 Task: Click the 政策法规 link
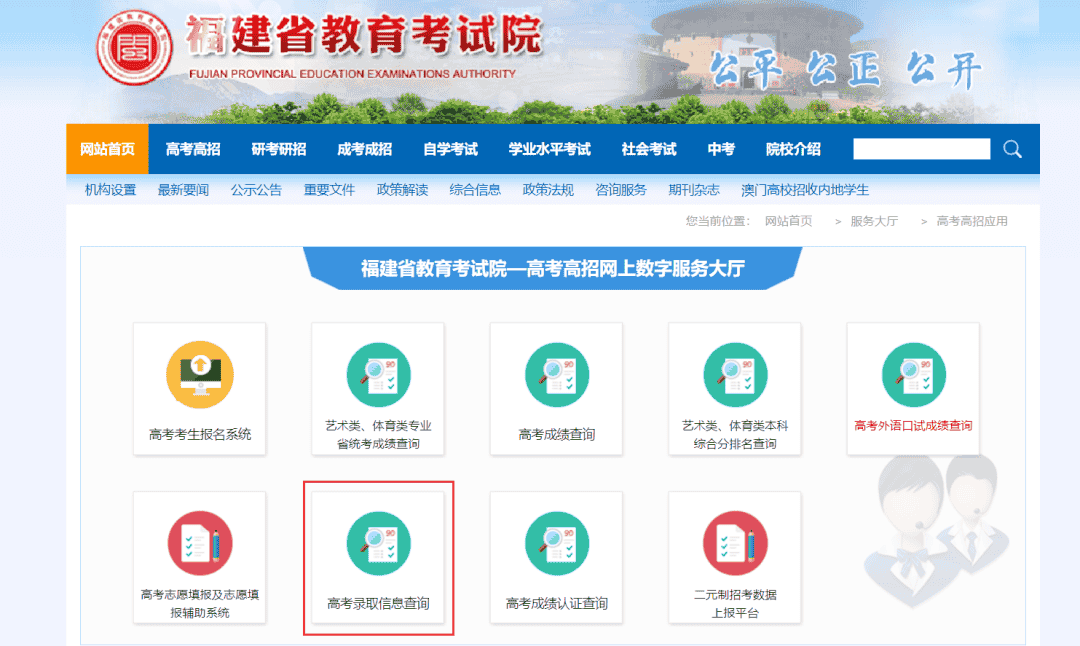click(548, 189)
